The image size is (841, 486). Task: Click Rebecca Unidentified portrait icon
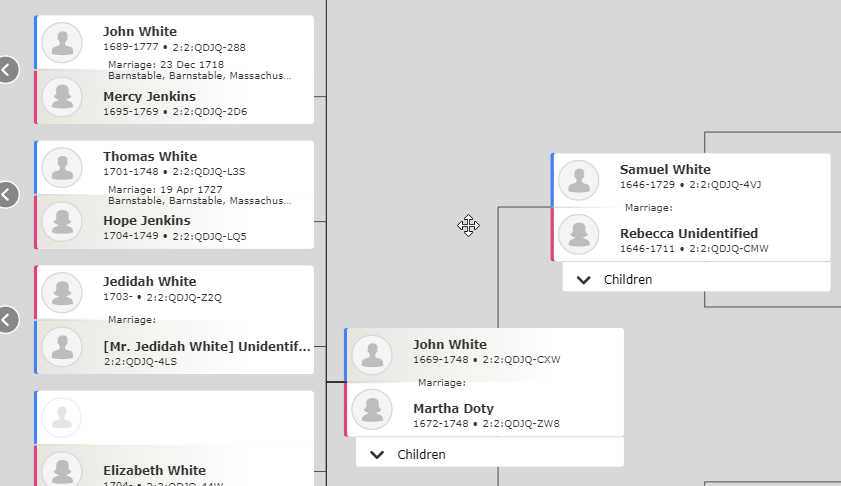[578, 234]
